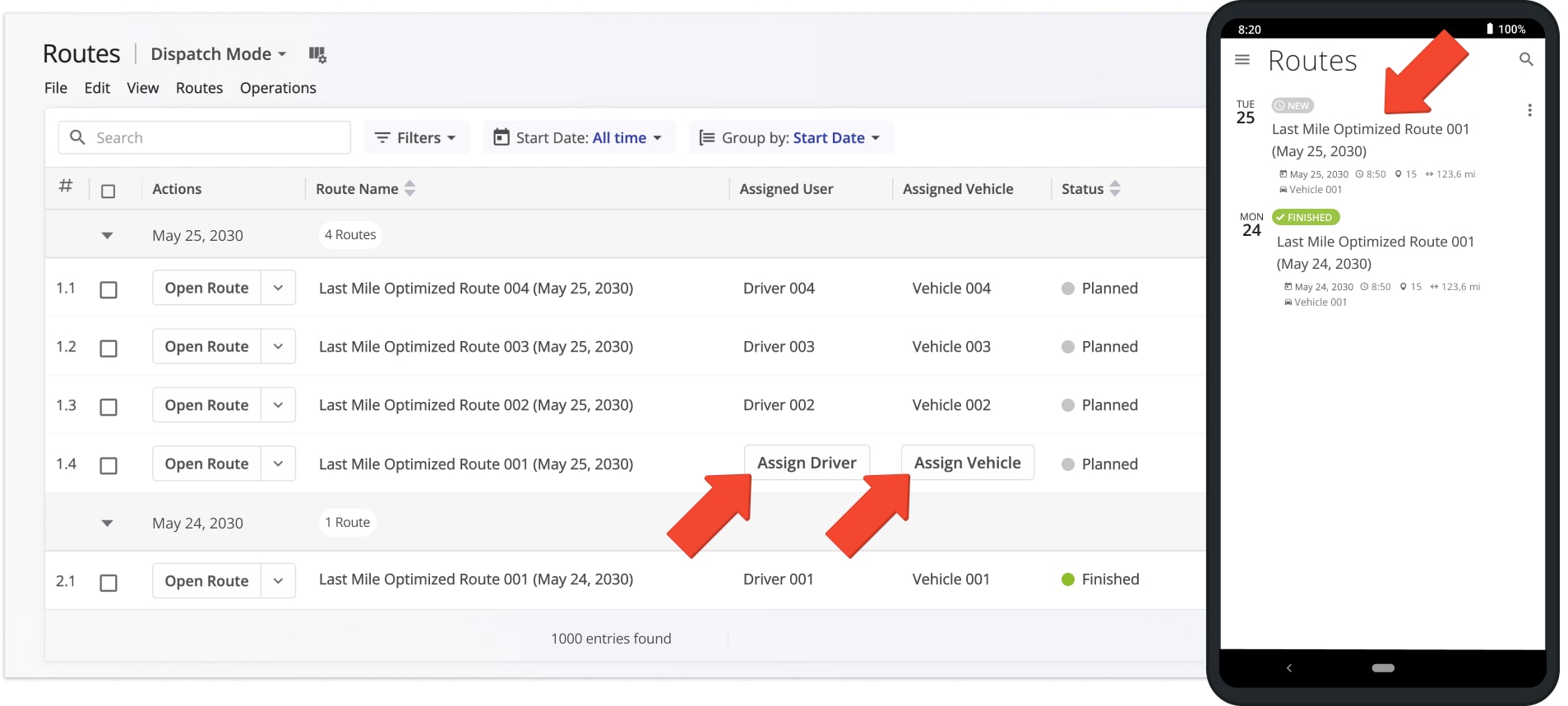Click Open Route for Route 002 (May 25)
1568x706 pixels.
click(206, 405)
